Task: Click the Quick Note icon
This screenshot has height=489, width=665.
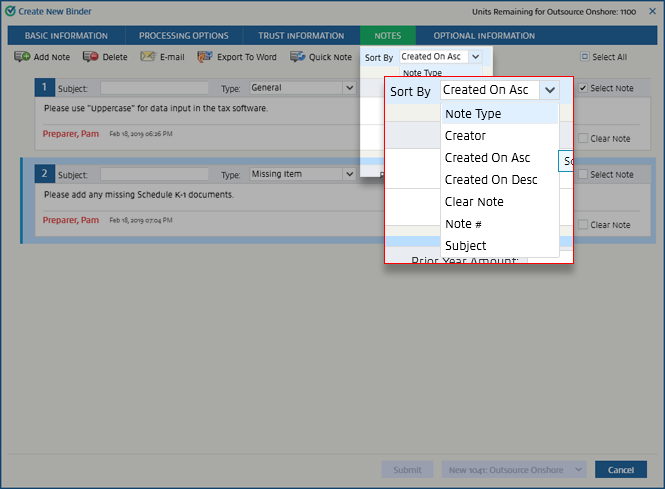Action: coord(298,57)
